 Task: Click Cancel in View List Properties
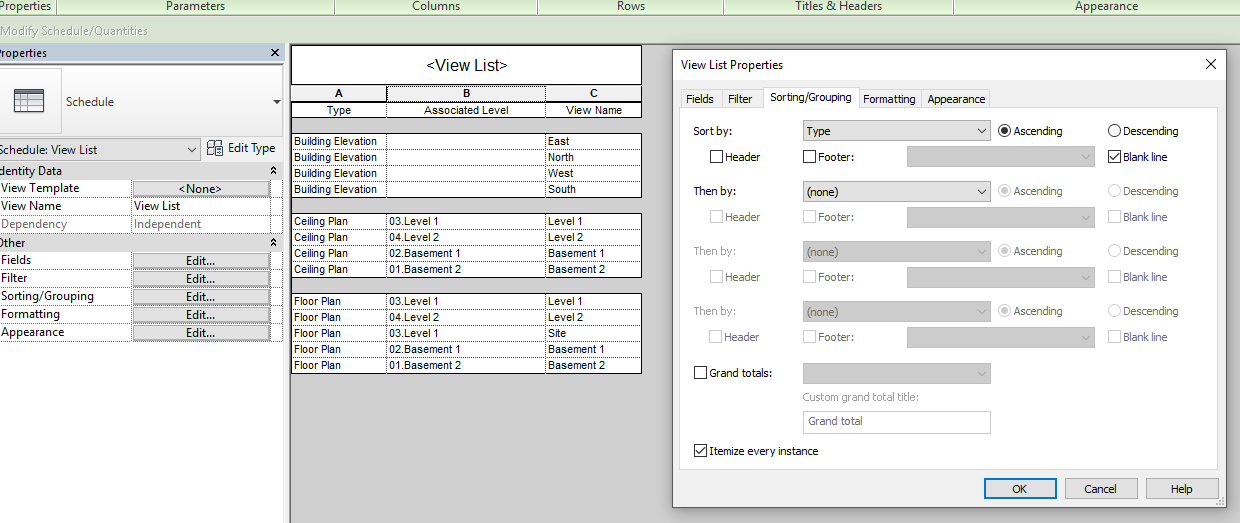(x=1100, y=489)
